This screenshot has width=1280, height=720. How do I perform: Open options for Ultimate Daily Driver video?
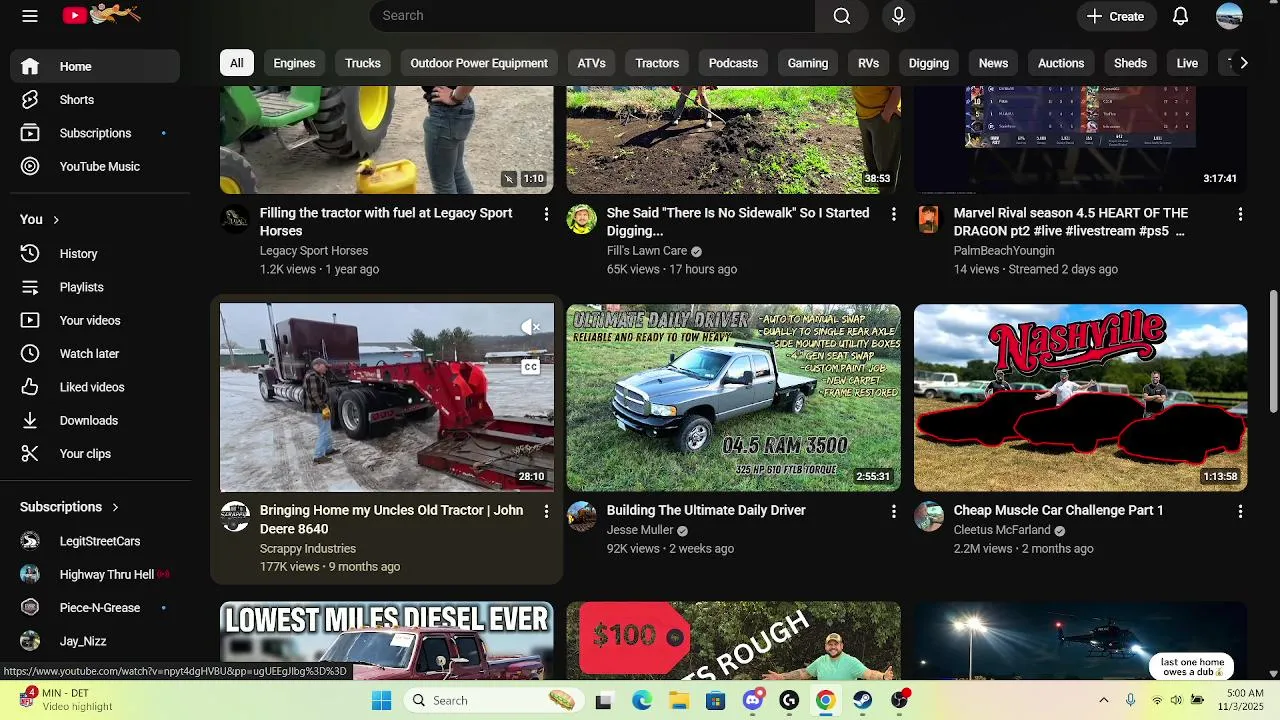pyautogui.click(x=893, y=511)
